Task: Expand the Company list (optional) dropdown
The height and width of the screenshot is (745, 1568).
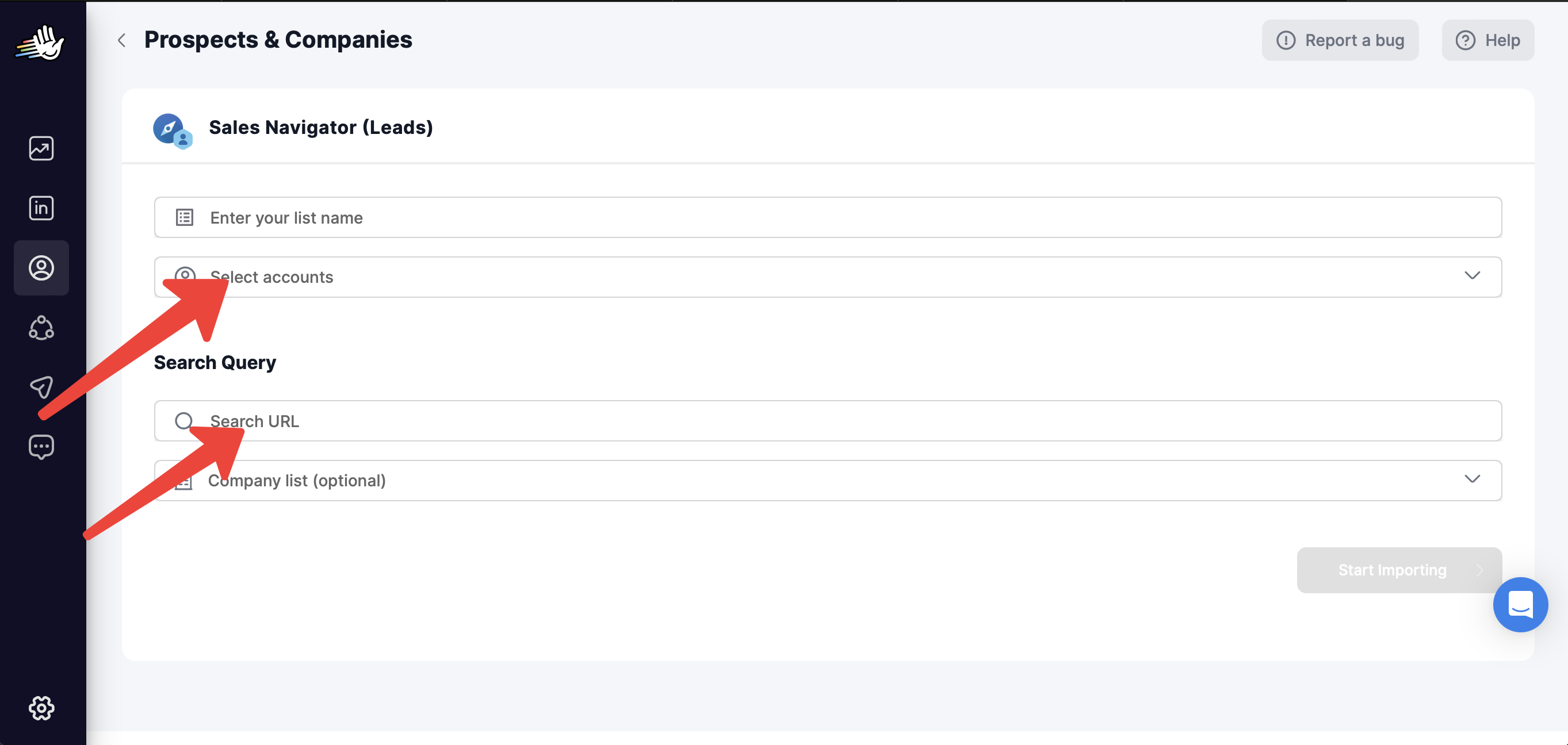Action: pos(828,481)
